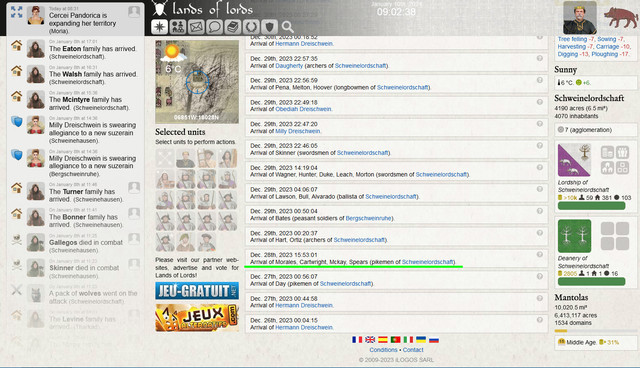Select the unit carrying a ladder
Screen dimensions: 640x368
coord(207,158)
